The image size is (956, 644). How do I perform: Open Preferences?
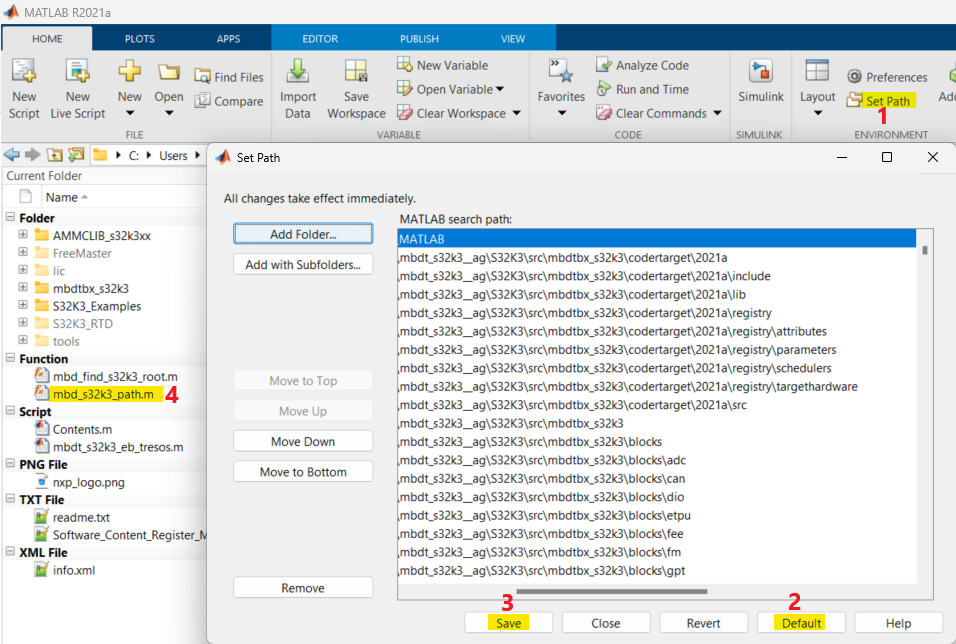tap(887, 77)
